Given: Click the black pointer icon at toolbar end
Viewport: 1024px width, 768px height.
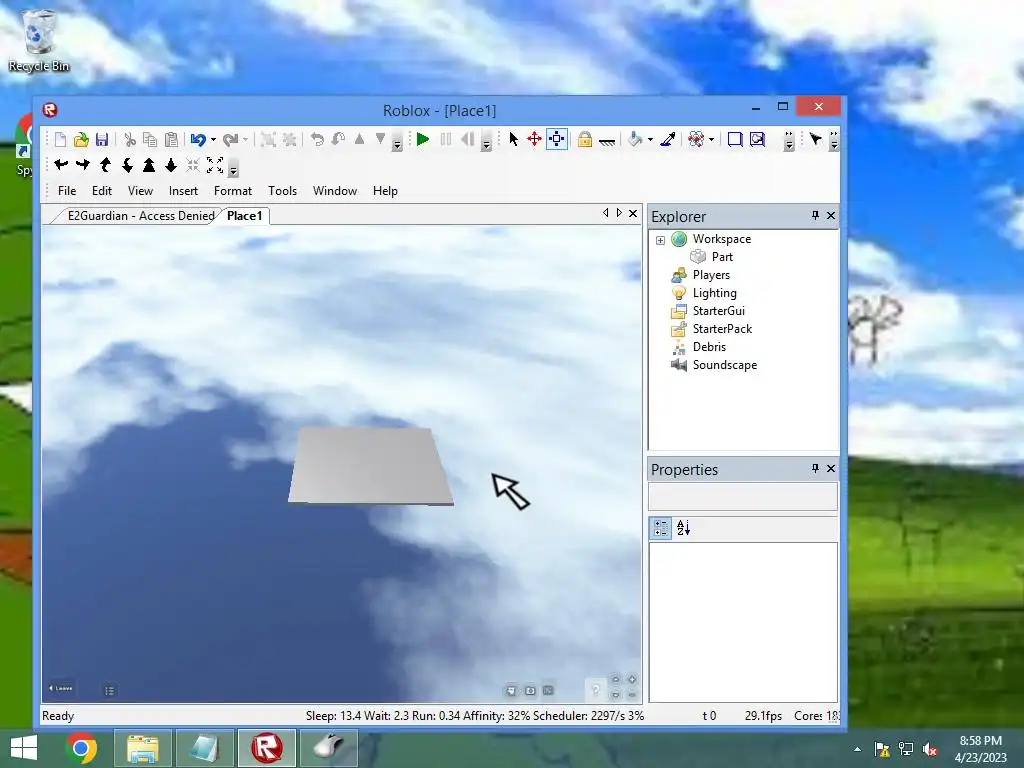Looking at the screenshot, I should pos(815,139).
